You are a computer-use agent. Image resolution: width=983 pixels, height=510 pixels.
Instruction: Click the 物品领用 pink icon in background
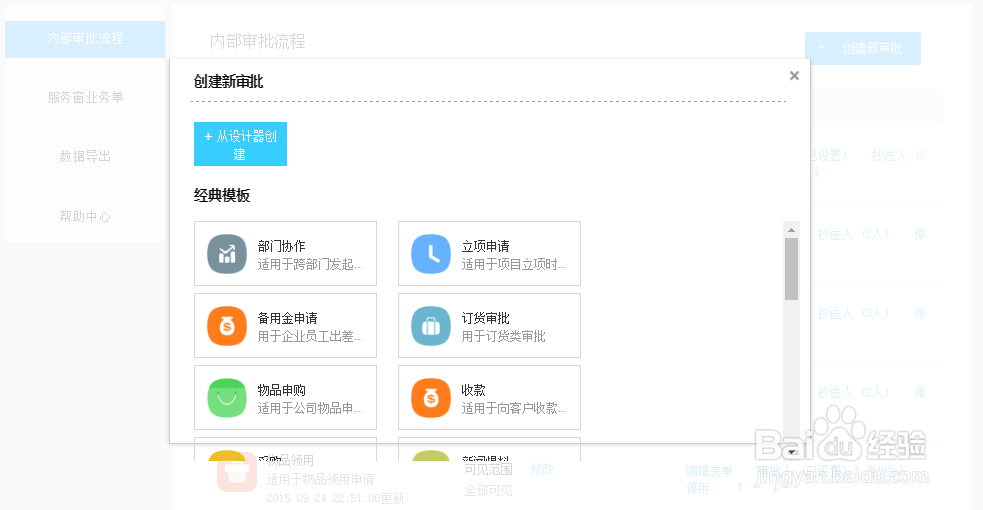point(236,474)
